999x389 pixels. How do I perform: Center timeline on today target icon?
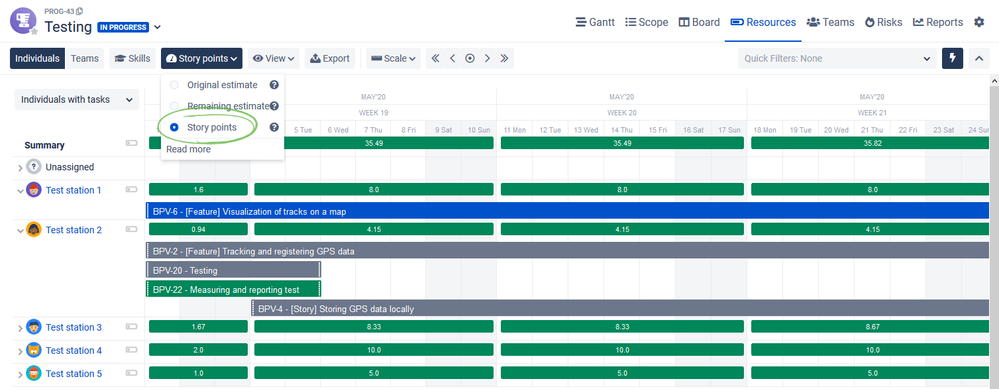[x=470, y=59]
